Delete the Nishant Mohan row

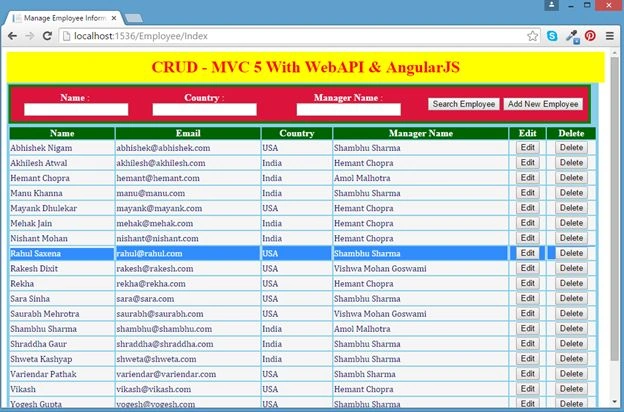coord(571,238)
